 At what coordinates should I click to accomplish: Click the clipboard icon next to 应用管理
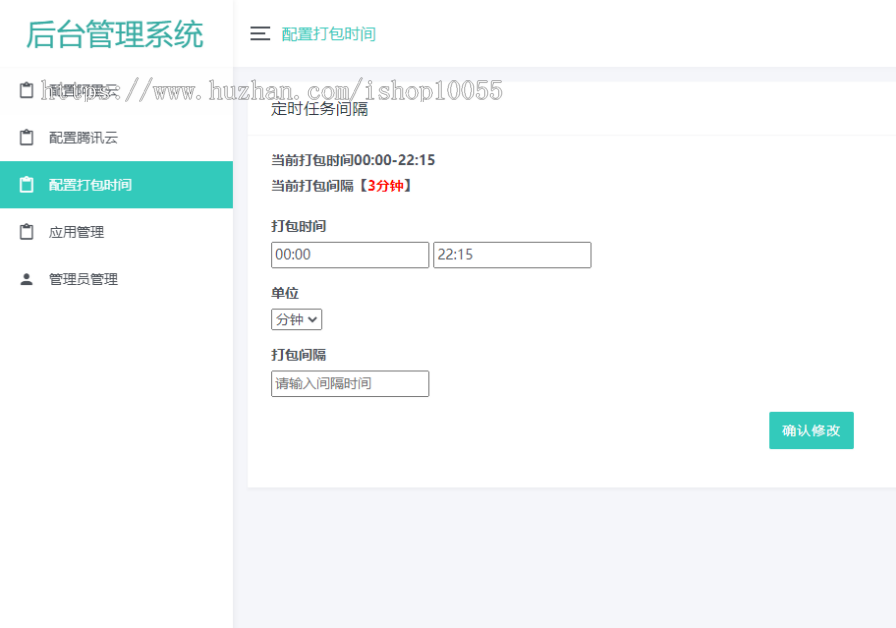click(x=23, y=231)
